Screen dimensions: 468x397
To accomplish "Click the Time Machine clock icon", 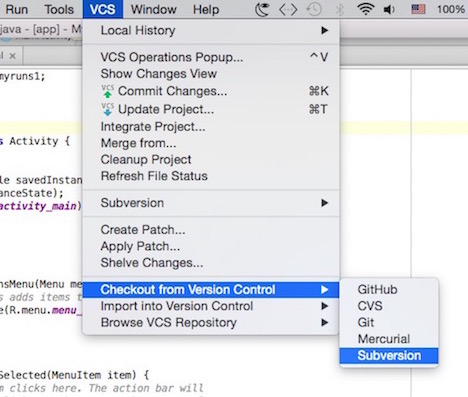I will [314, 10].
